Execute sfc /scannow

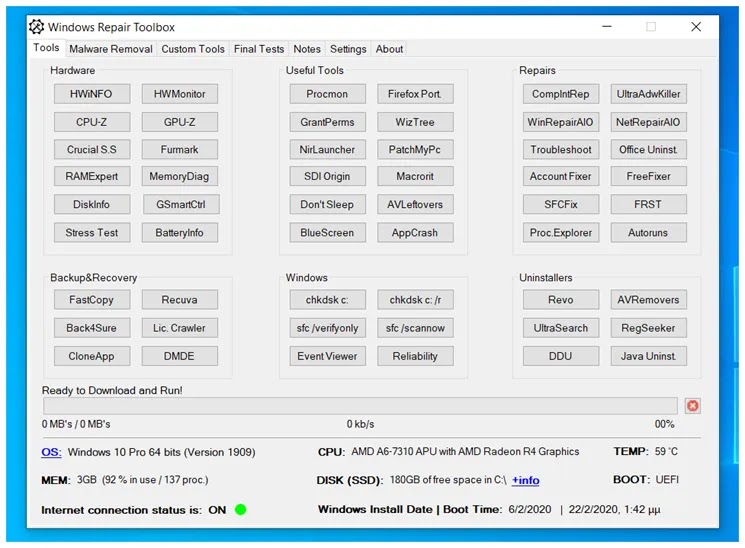click(415, 328)
